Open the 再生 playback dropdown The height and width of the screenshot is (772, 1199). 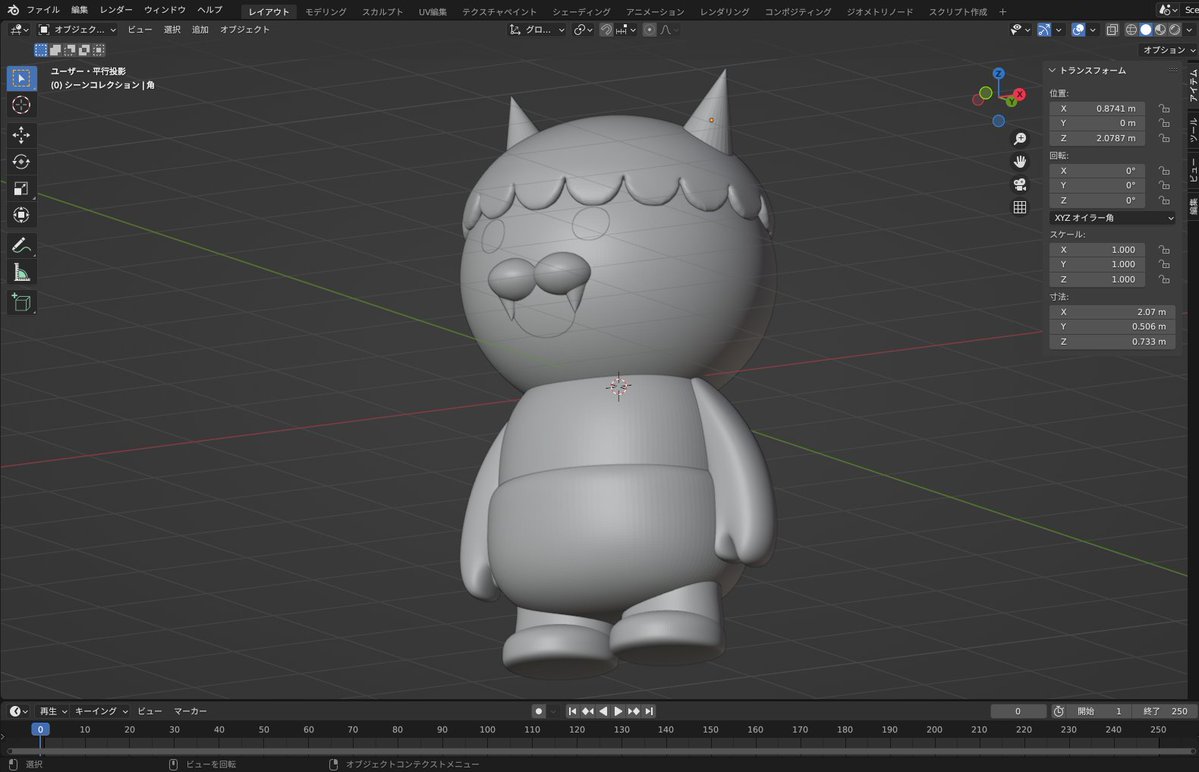tap(53, 711)
